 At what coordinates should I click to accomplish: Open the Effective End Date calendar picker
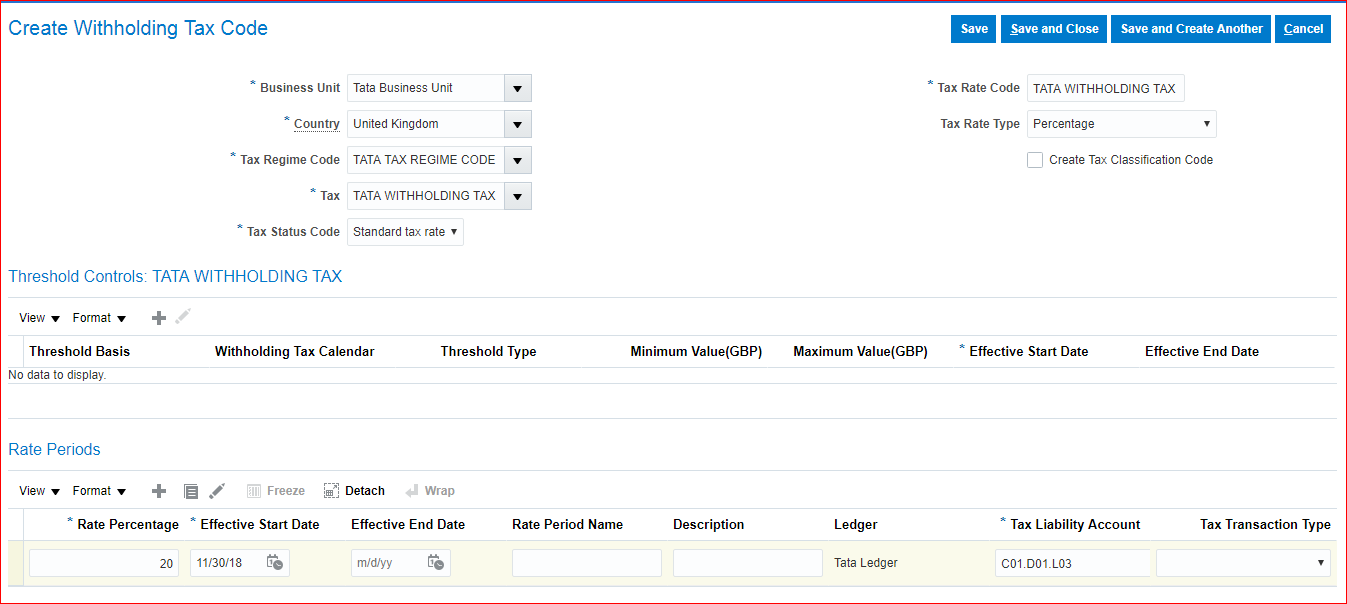coord(436,563)
